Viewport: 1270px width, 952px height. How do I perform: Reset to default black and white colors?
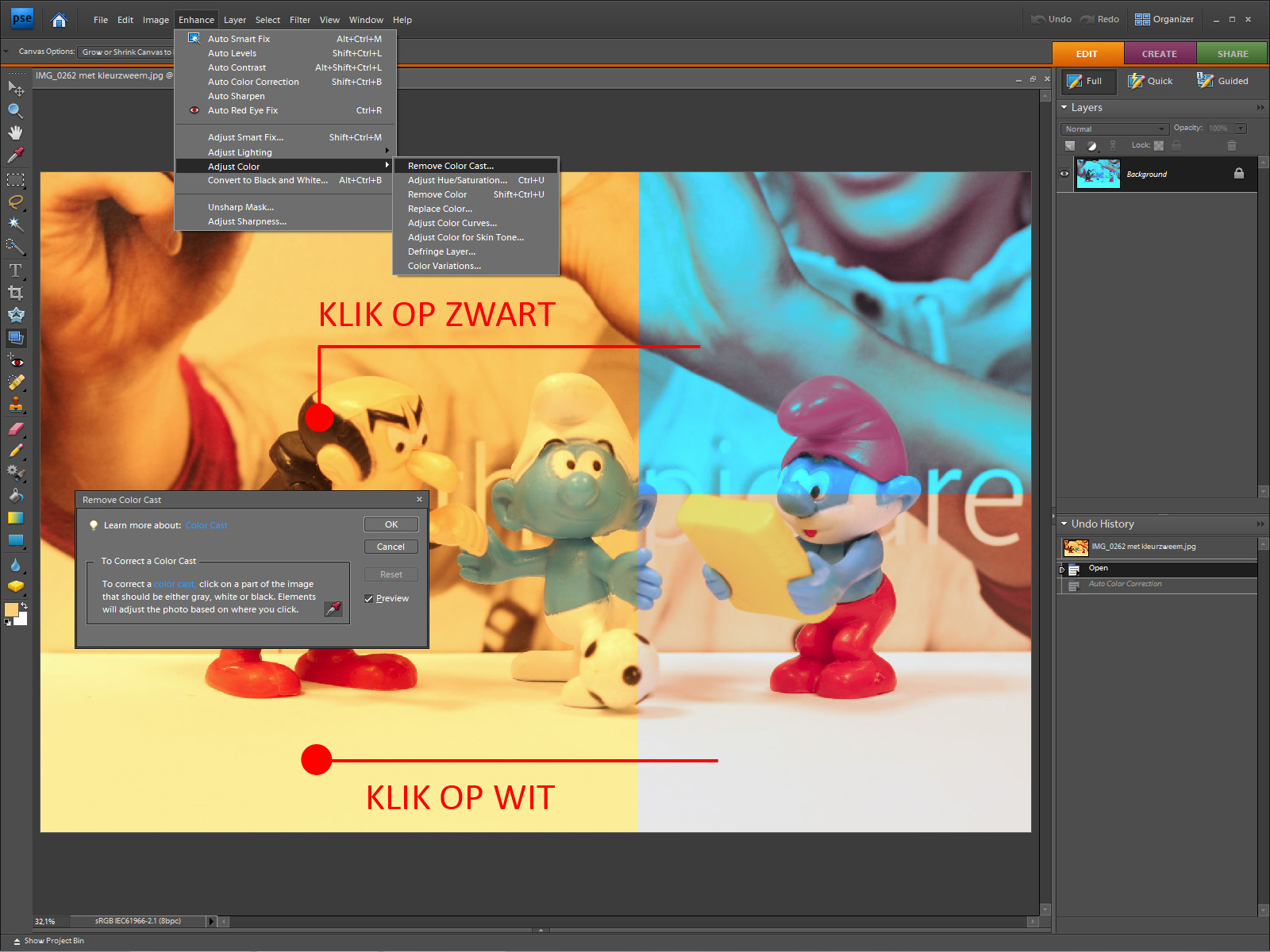pyautogui.click(x=7, y=622)
